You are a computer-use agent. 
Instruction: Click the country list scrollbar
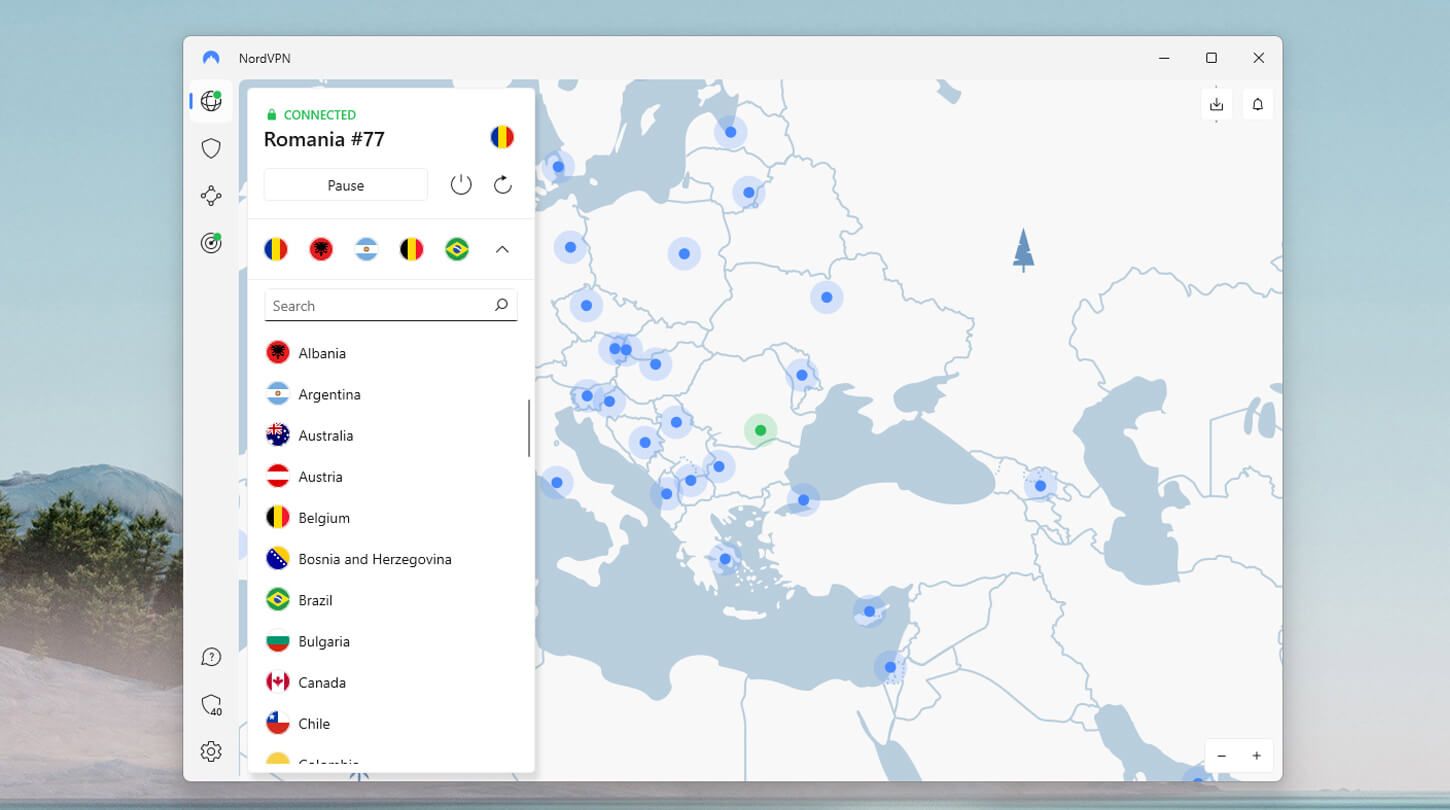click(529, 428)
